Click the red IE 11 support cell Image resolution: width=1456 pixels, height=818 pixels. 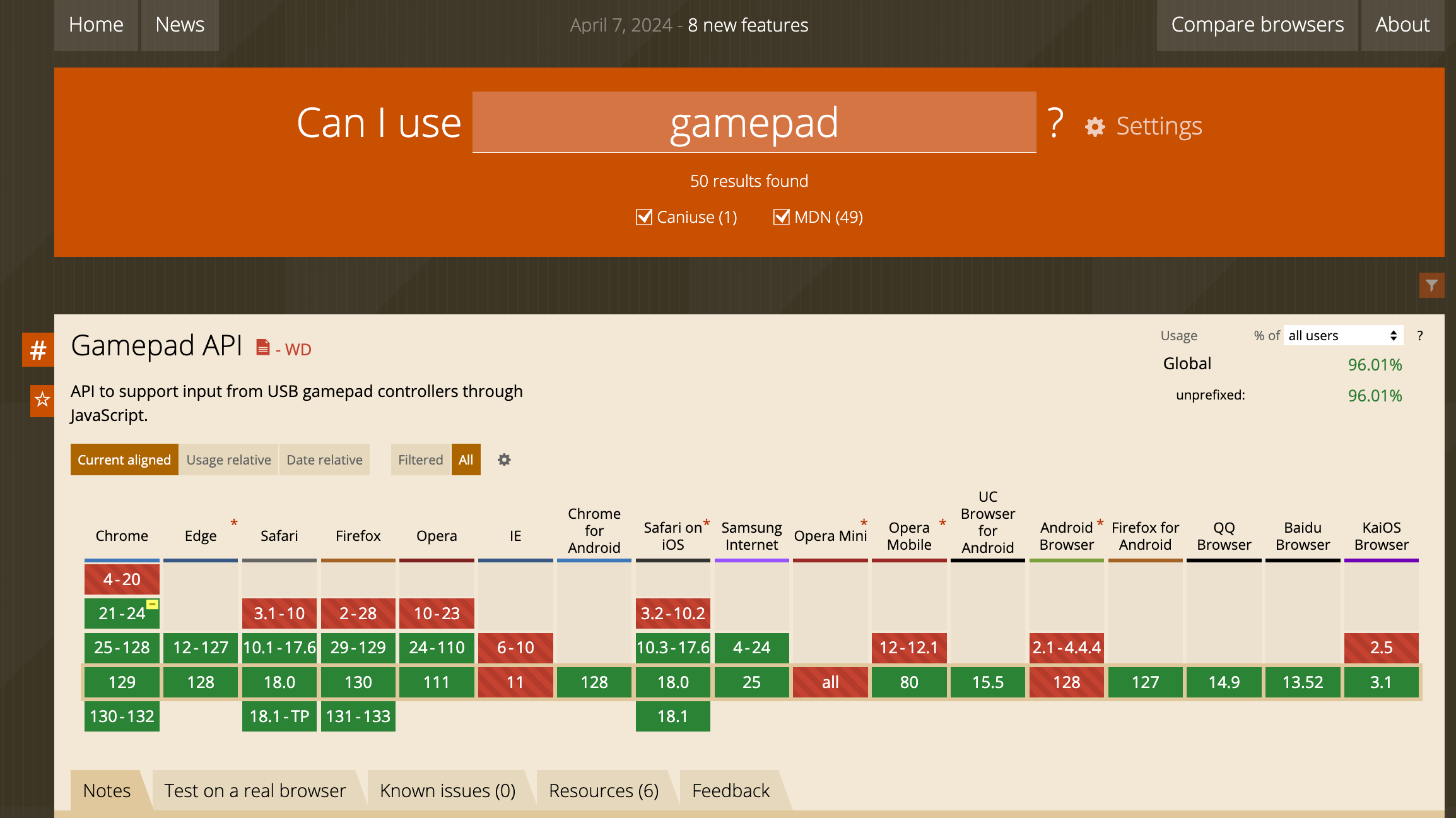pyautogui.click(x=515, y=682)
